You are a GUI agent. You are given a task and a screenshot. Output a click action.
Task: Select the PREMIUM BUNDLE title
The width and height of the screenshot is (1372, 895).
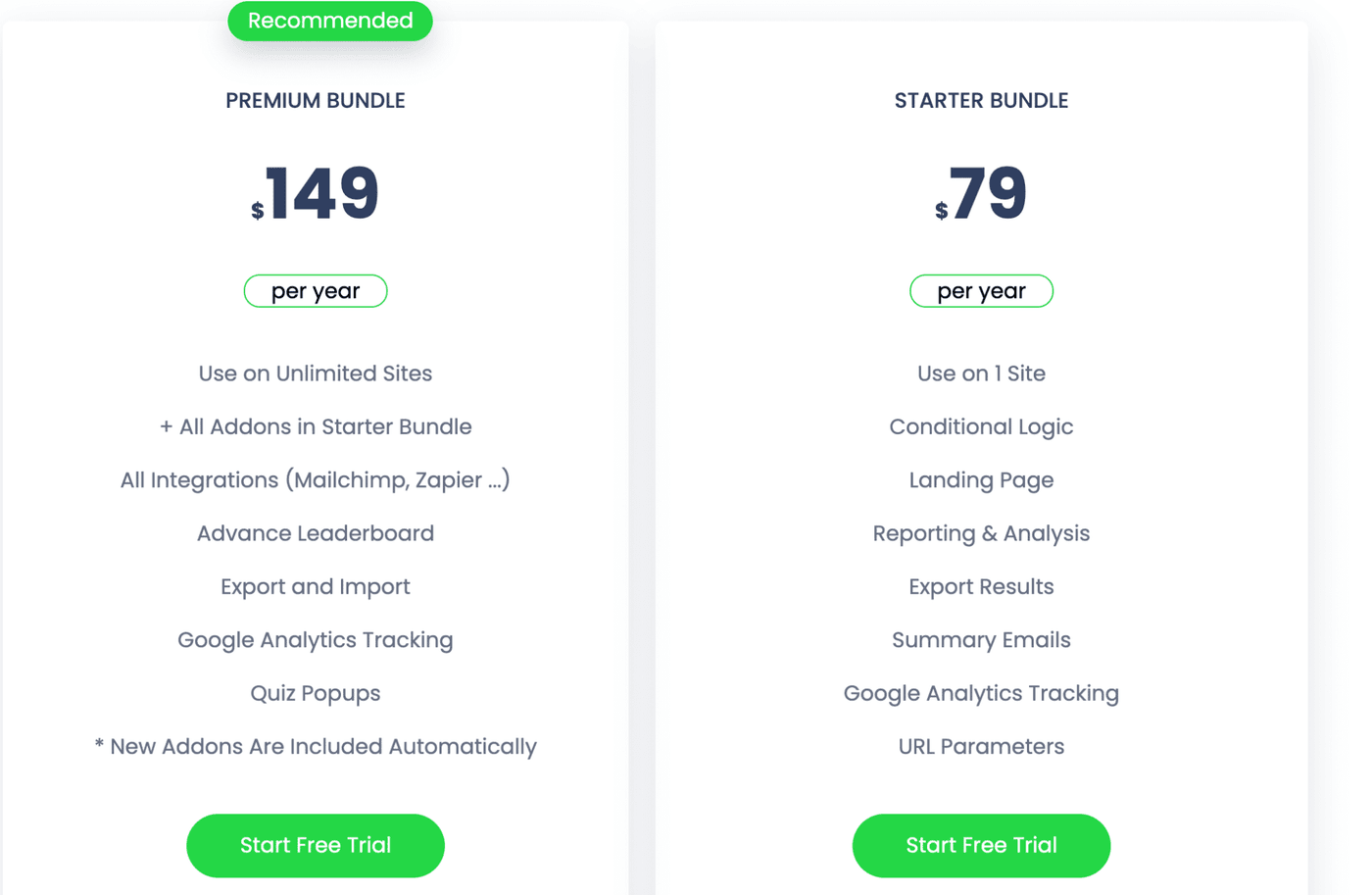pos(315,100)
